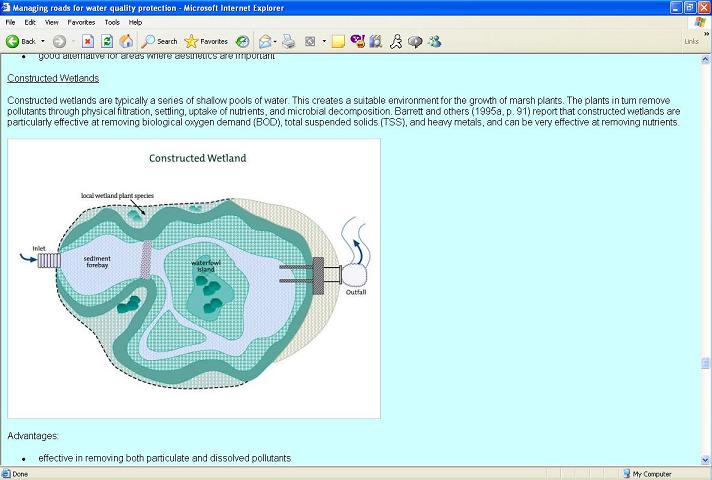The image size is (712, 480).
Task: Open the Tools menu
Action: coord(112,22)
